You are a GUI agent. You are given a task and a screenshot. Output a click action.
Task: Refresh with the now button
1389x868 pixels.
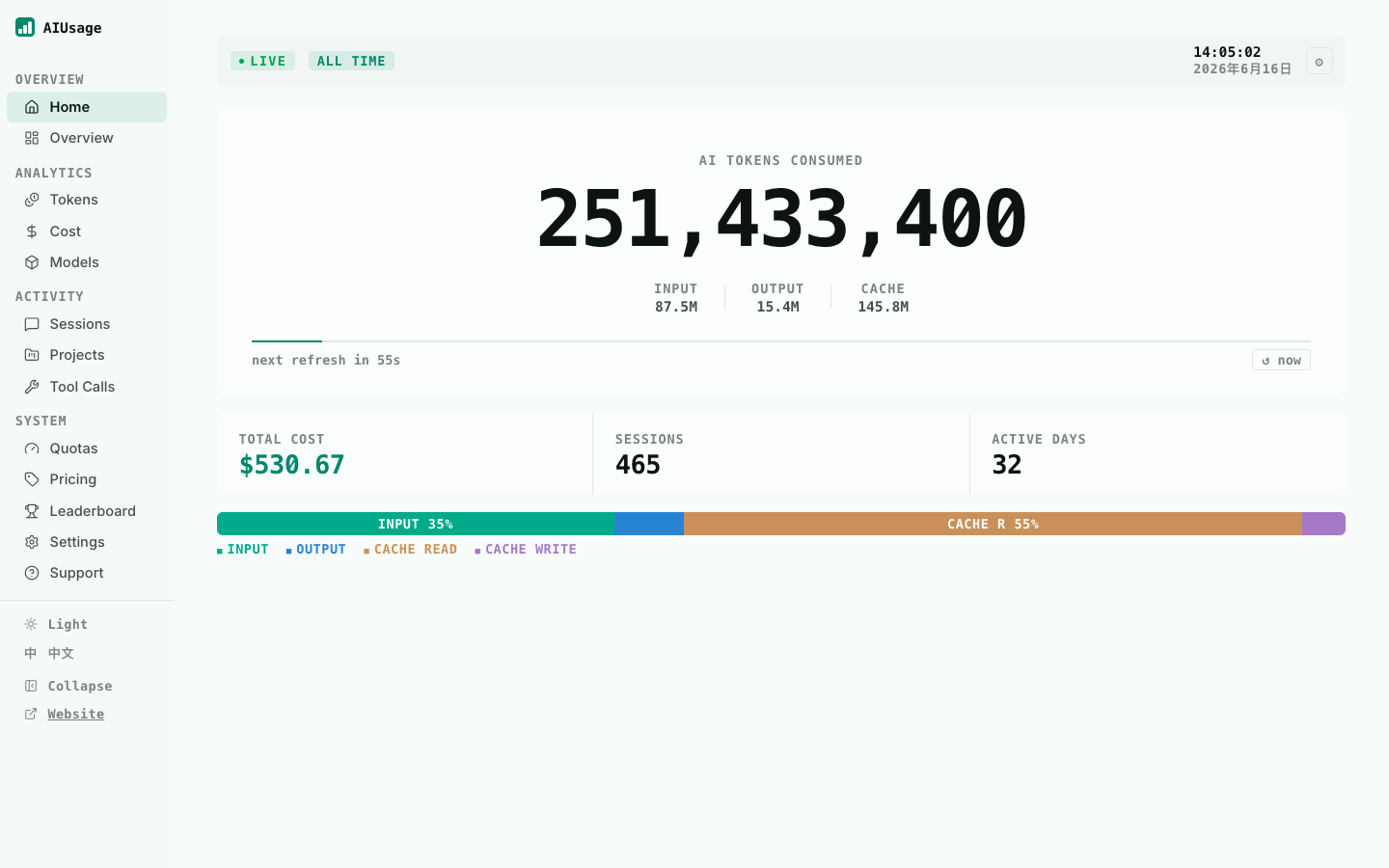click(x=1281, y=360)
